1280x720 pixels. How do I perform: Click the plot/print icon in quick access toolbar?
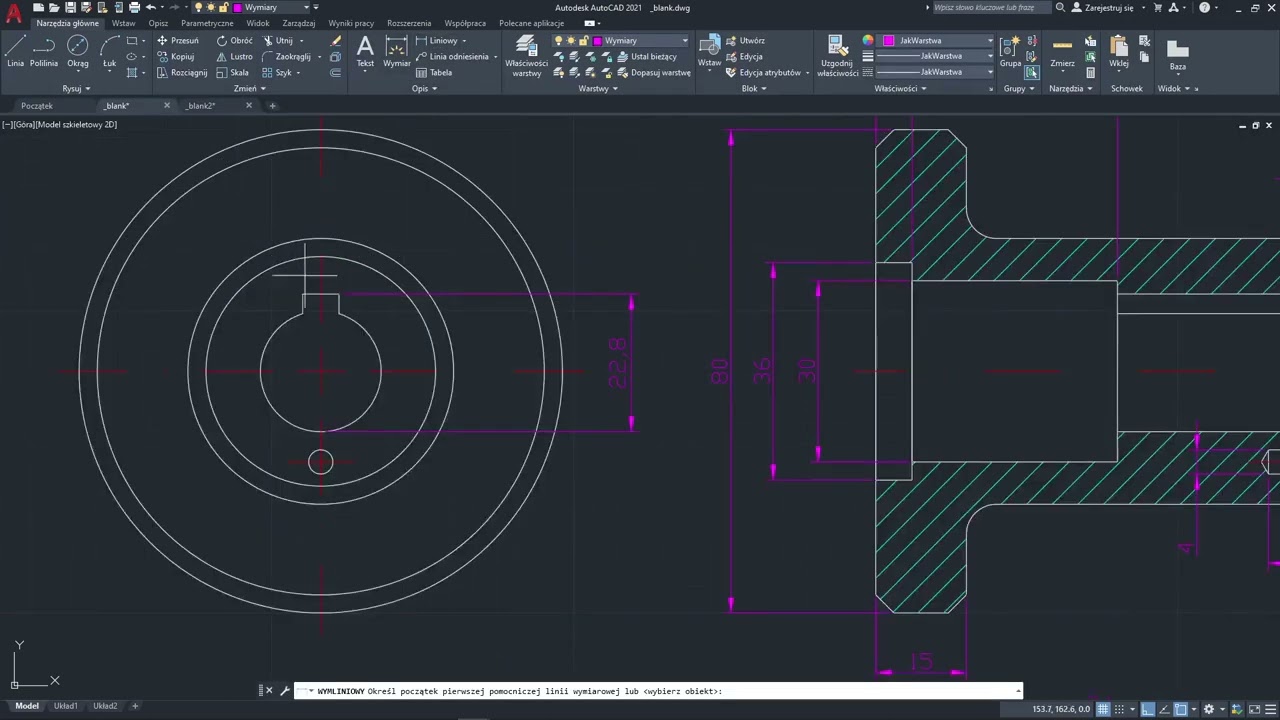pyautogui.click(x=134, y=7)
